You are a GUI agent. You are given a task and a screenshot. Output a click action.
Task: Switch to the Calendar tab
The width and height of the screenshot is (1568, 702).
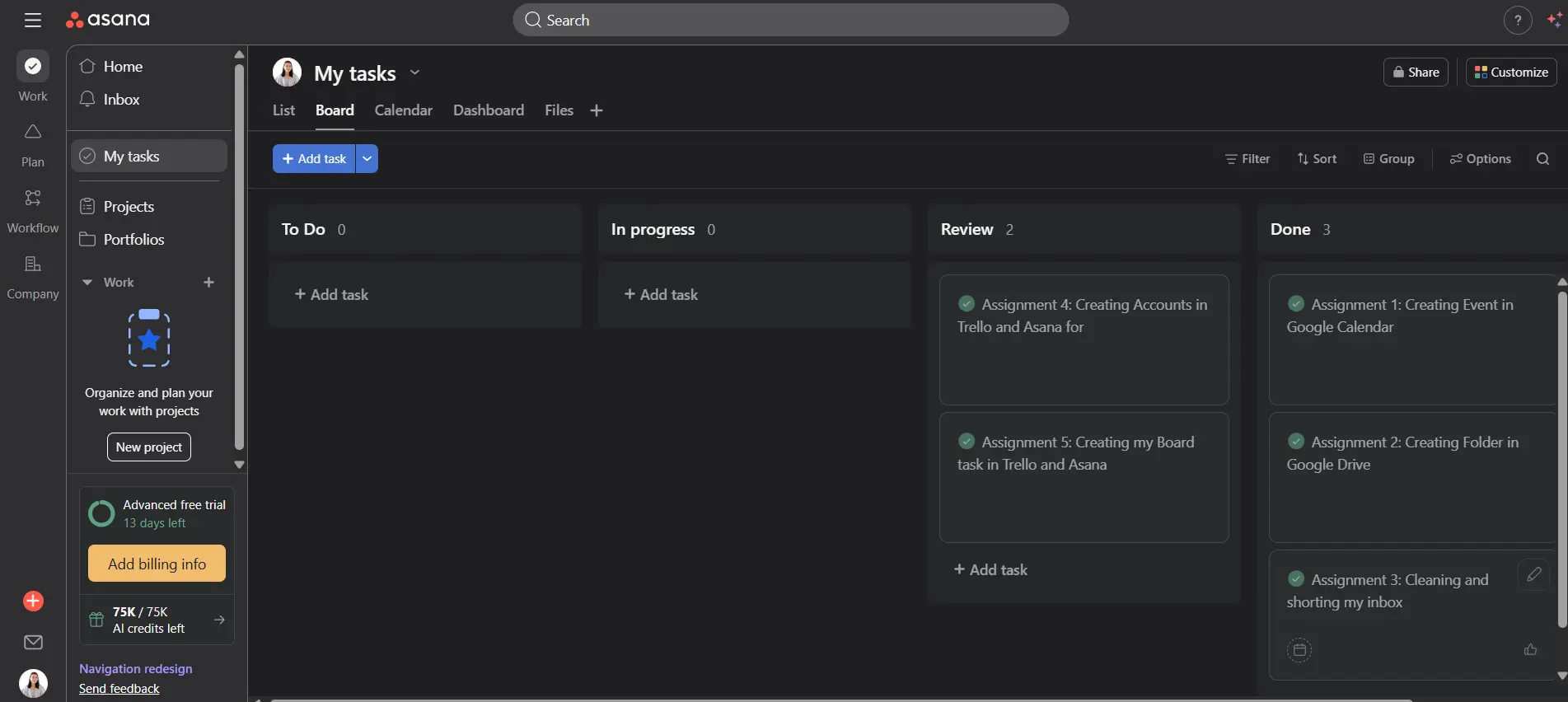(x=403, y=110)
